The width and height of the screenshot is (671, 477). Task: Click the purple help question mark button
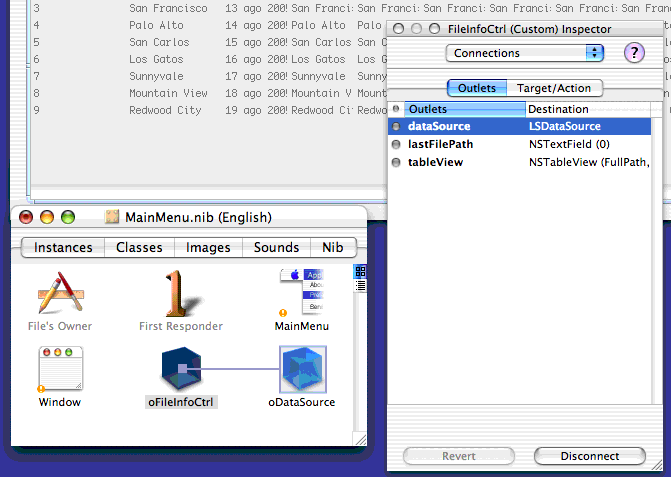click(634, 53)
